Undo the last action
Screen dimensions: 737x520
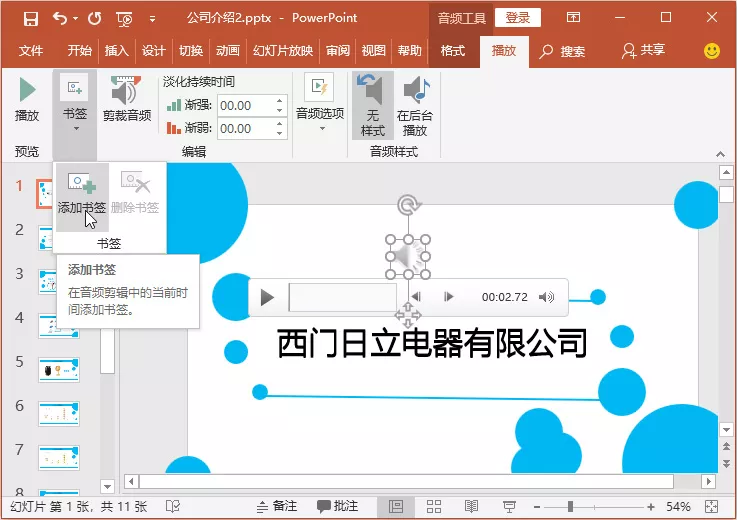60,19
